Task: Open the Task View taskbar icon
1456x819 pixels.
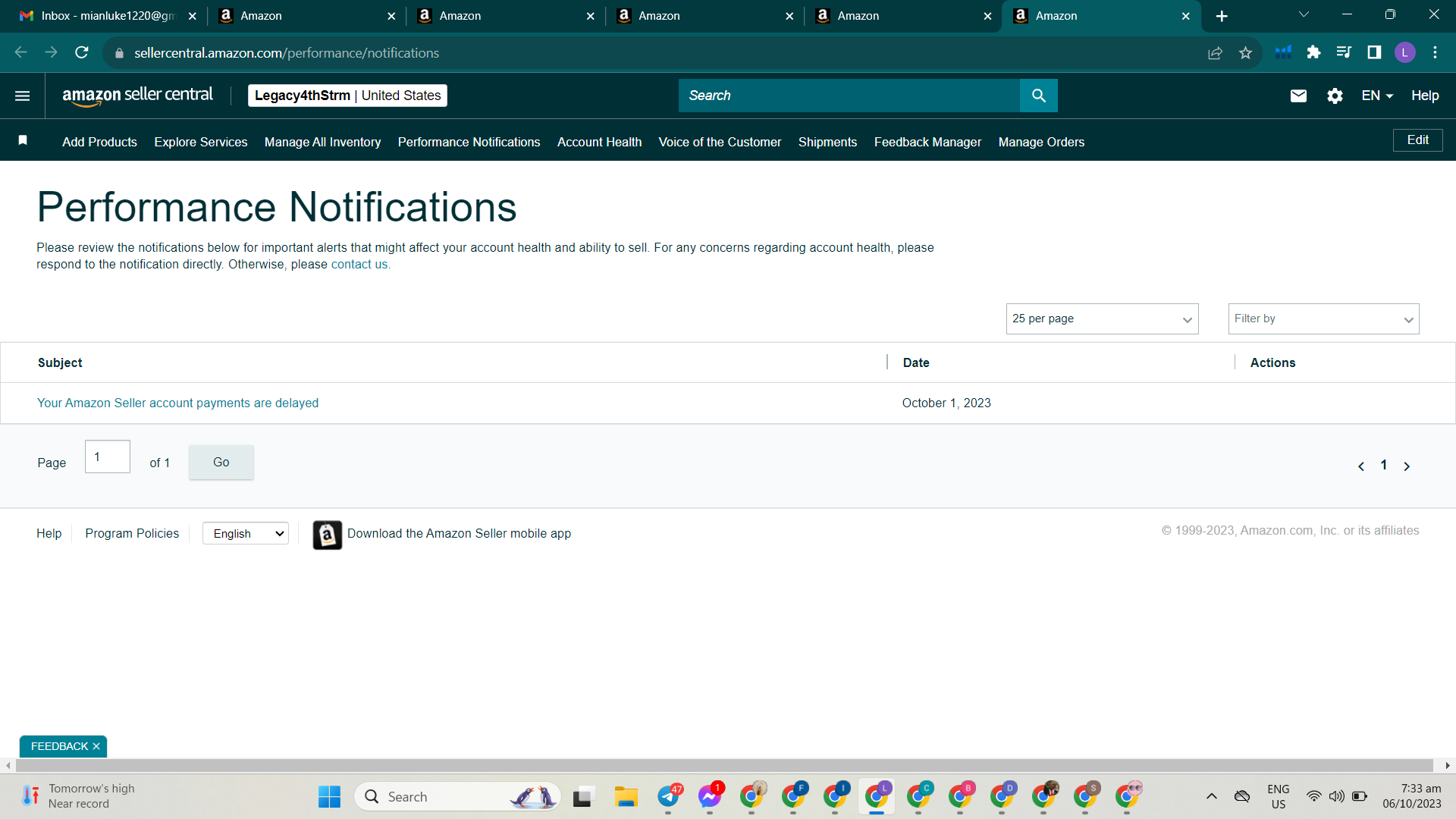Action: coord(582,797)
